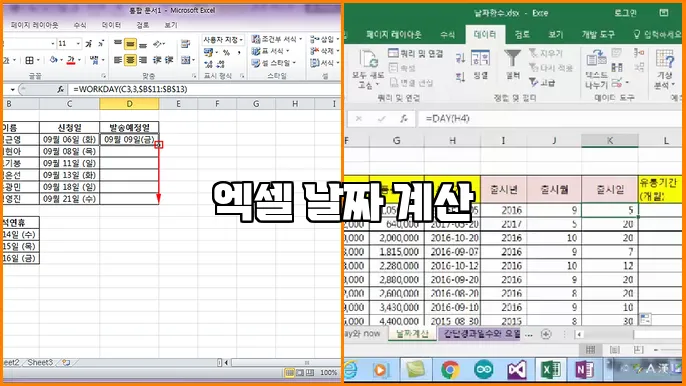Open 개발 도구 tab in right Excel

pyautogui.click(x=598, y=34)
